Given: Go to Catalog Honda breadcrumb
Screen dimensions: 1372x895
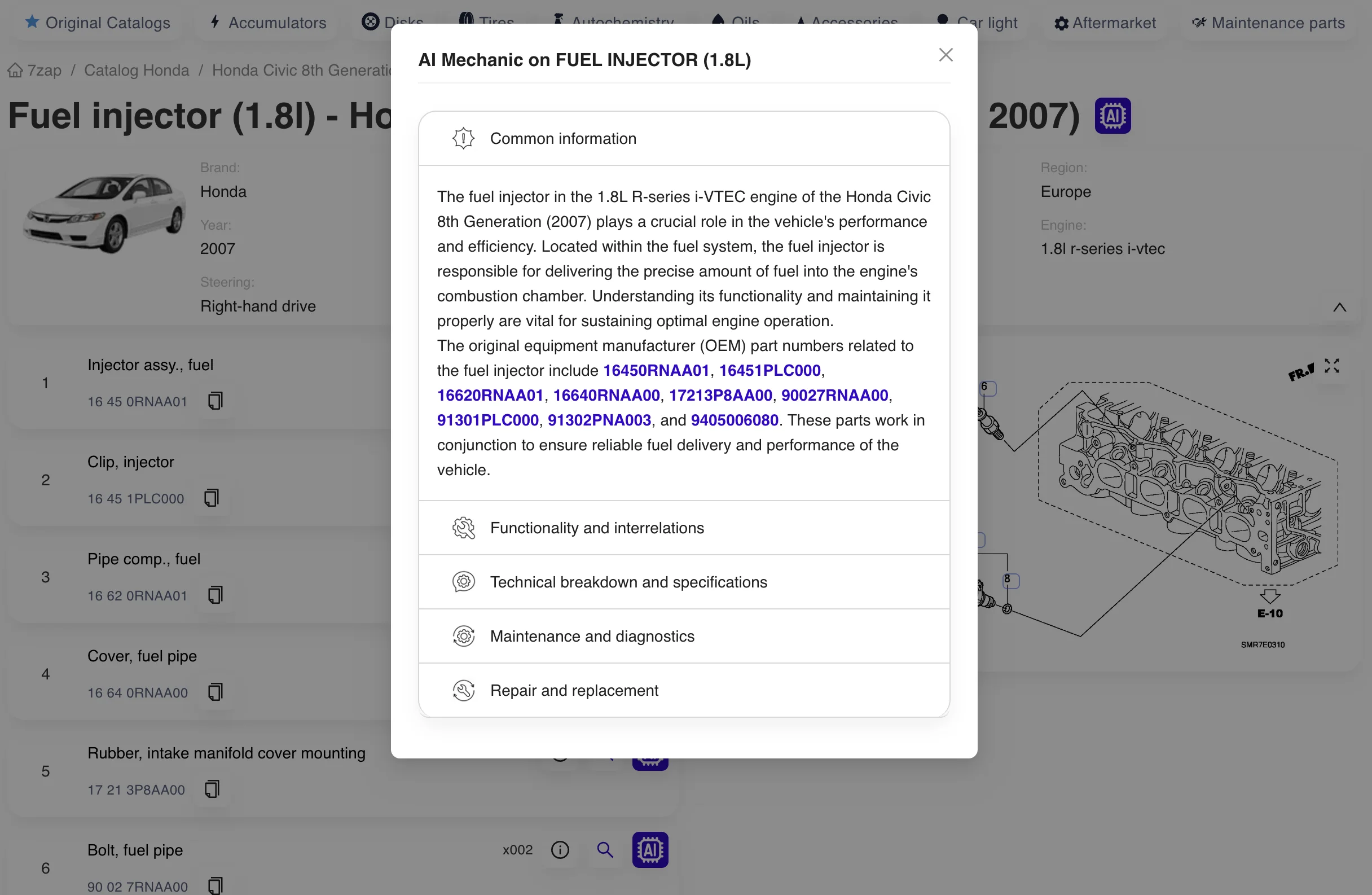Looking at the screenshot, I should [x=137, y=71].
